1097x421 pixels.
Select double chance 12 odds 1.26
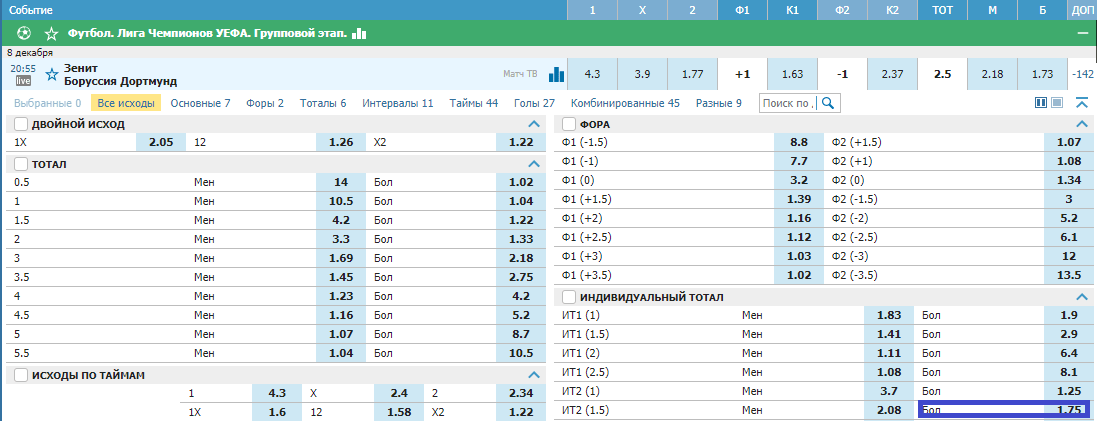pos(341,142)
